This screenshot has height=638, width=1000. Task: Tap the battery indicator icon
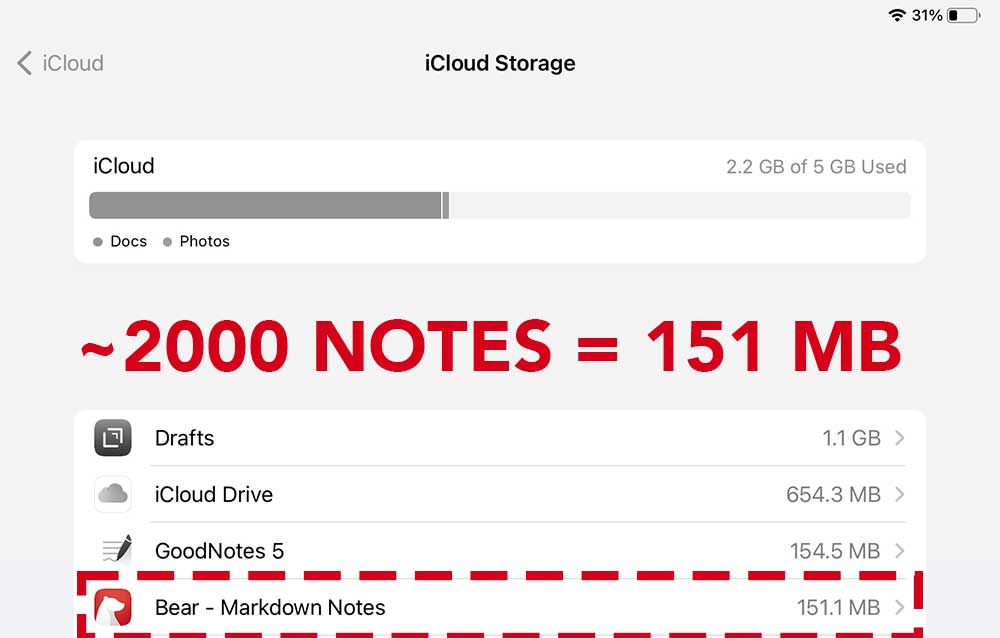pyautogui.click(x=964, y=15)
